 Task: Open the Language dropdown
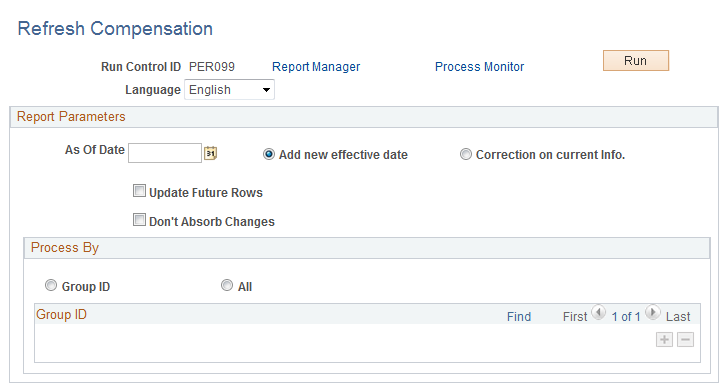[230, 90]
